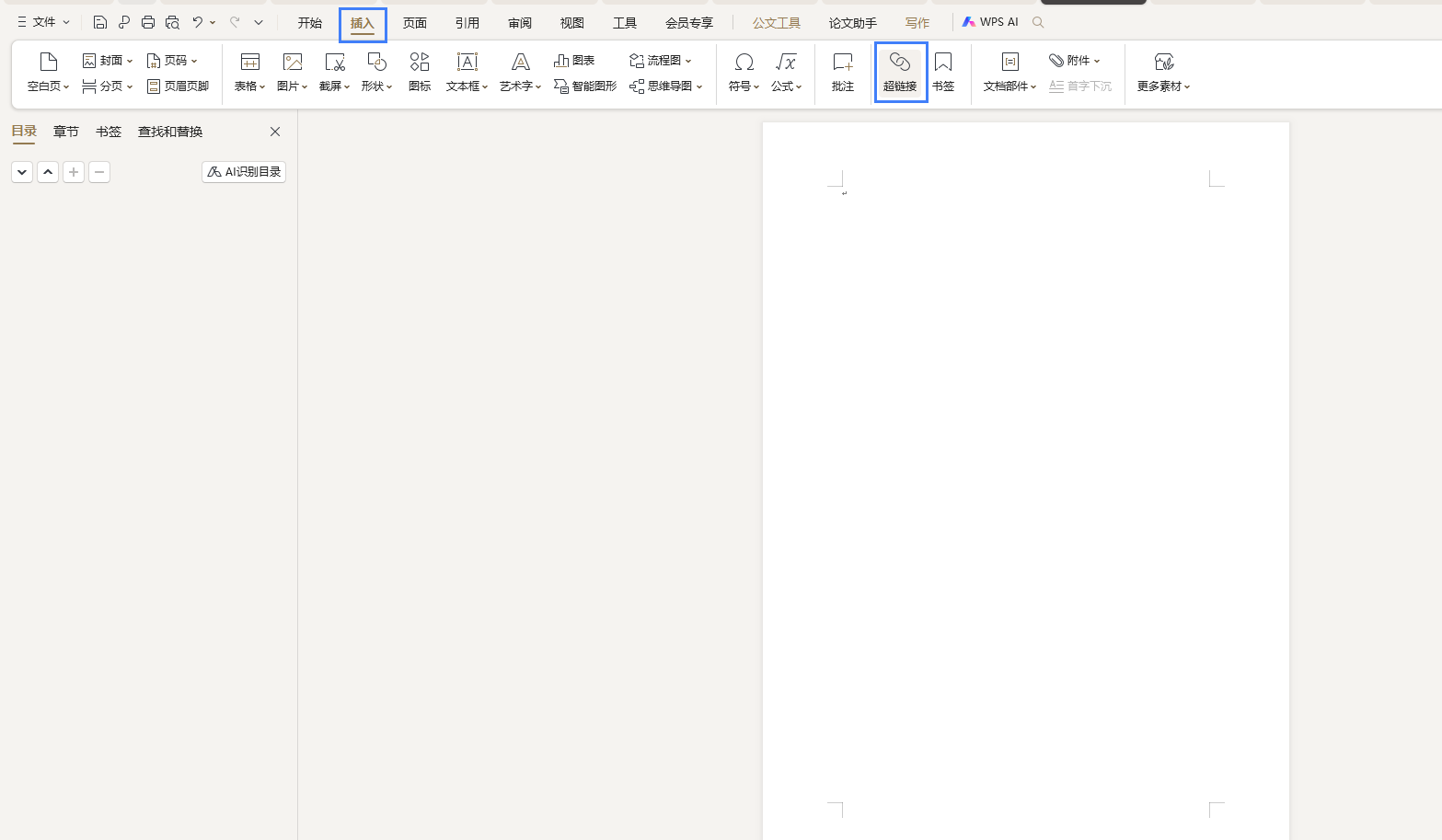Switch to the References (引用) tab
The image size is (1442, 840).
467,23
